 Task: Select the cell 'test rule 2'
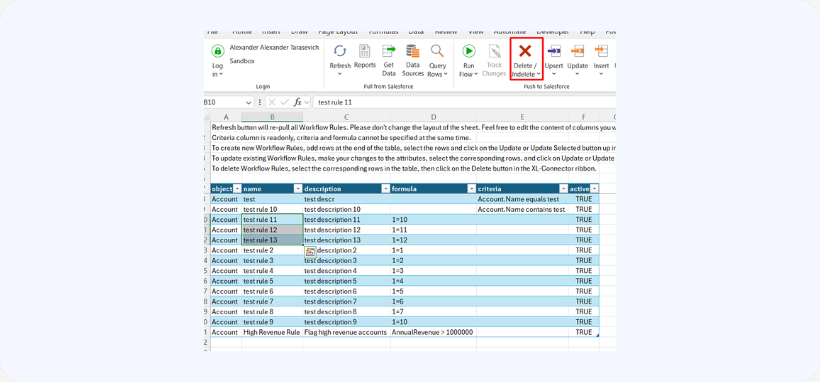[272, 250]
